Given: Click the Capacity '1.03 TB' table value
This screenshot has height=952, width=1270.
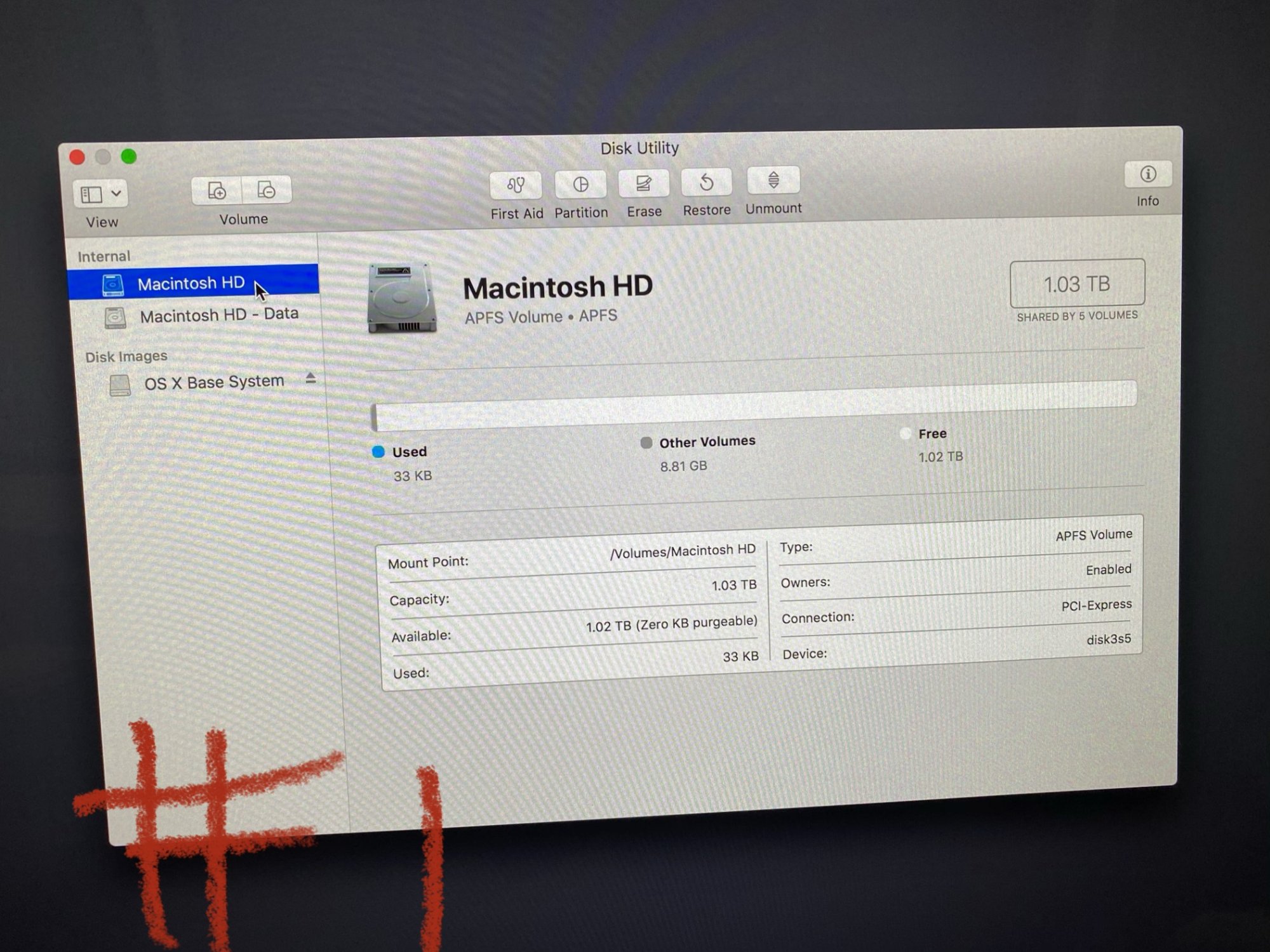Looking at the screenshot, I should (x=734, y=585).
